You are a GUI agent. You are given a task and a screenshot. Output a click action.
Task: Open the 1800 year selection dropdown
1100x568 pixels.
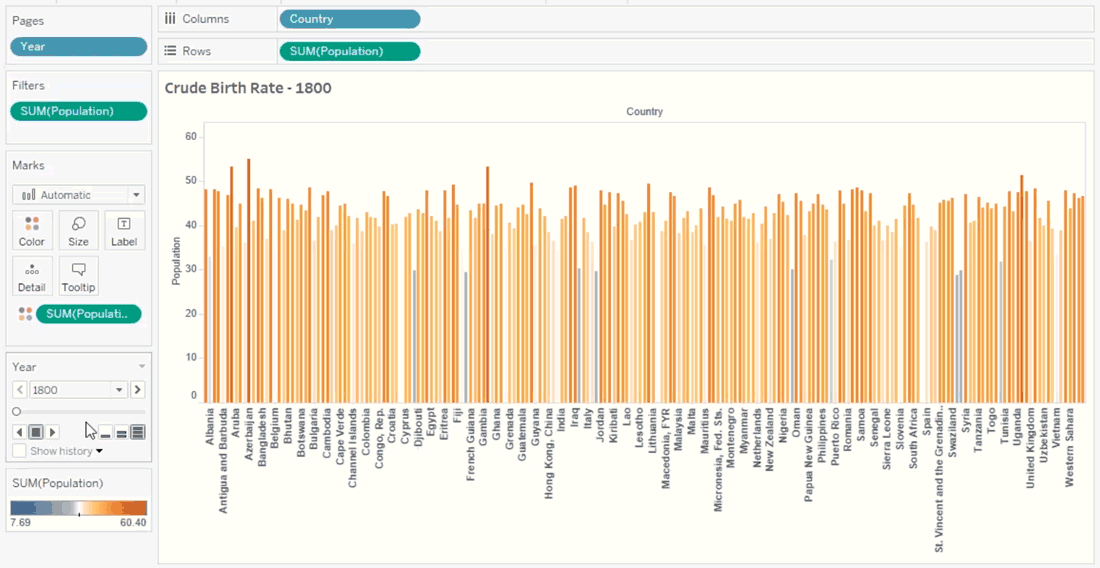coord(120,390)
